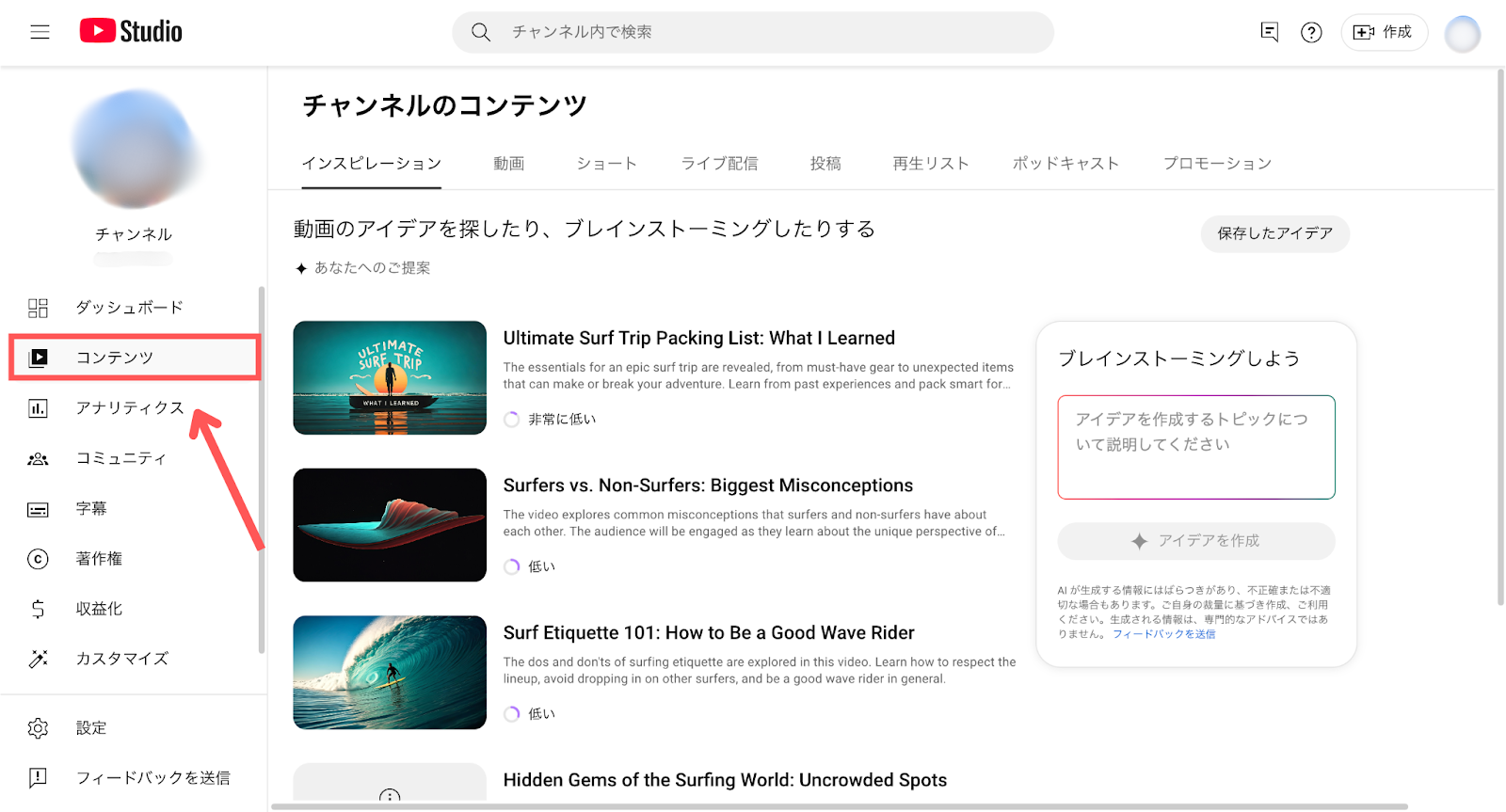Switch to the ショート tab
Viewport: 1506px width, 812px height.
(x=607, y=164)
